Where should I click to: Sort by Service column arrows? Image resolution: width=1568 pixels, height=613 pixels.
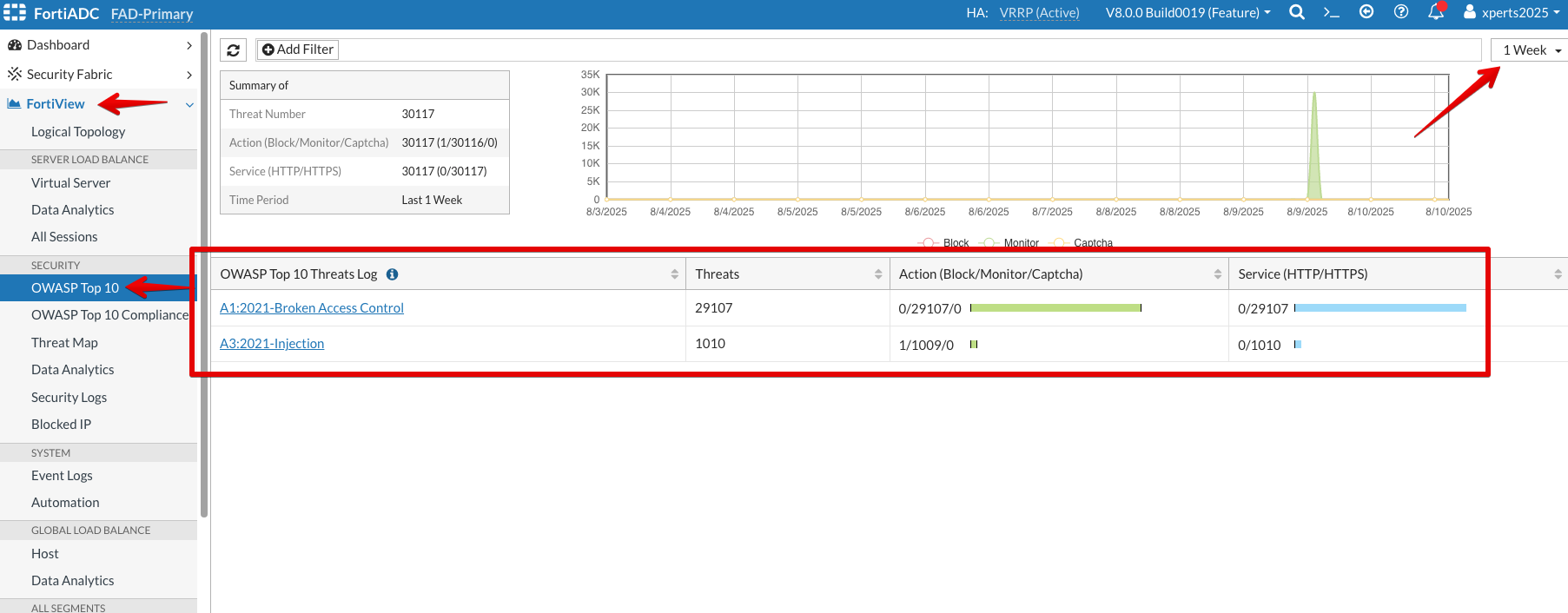pyautogui.click(x=1558, y=274)
